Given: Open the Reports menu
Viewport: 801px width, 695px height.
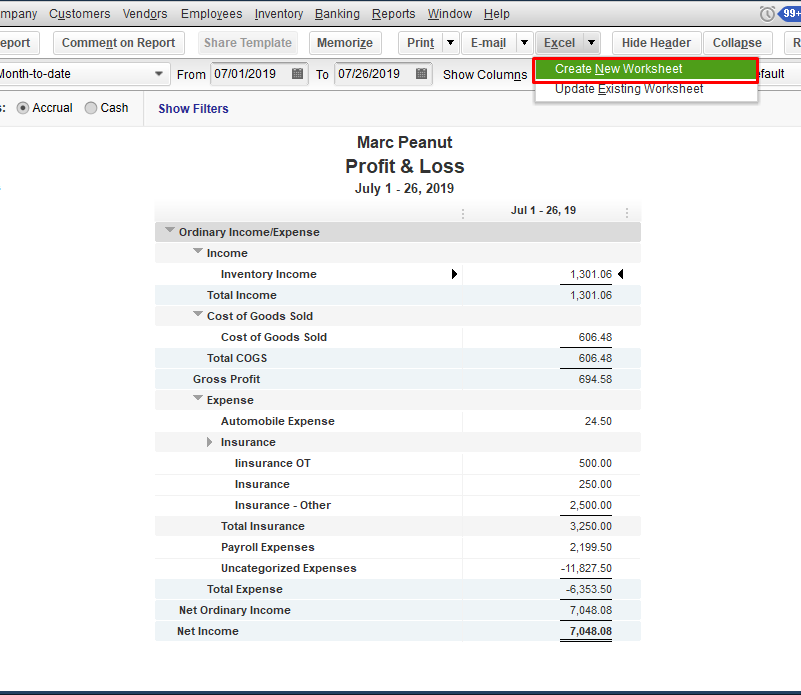Looking at the screenshot, I should pyautogui.click(x=393, y=14).
